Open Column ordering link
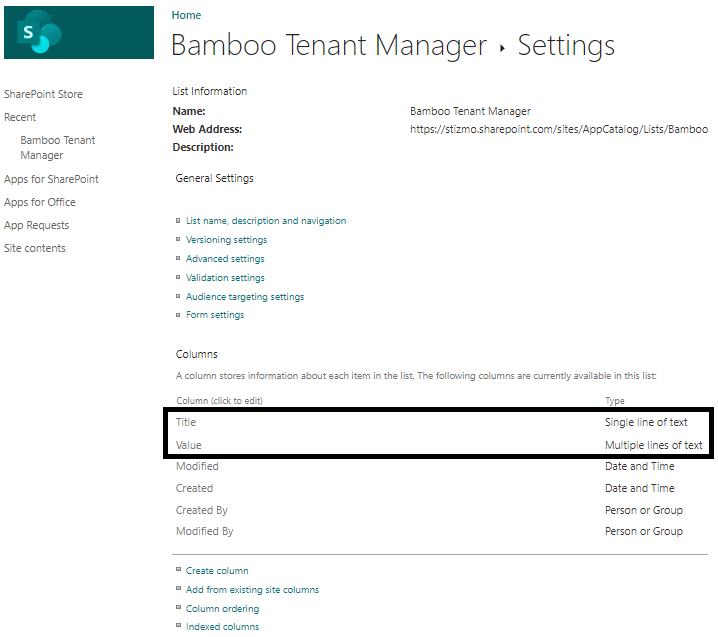 223,609
